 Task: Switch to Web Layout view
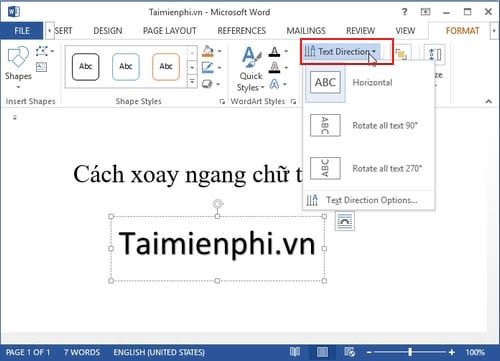pos(349,352)
